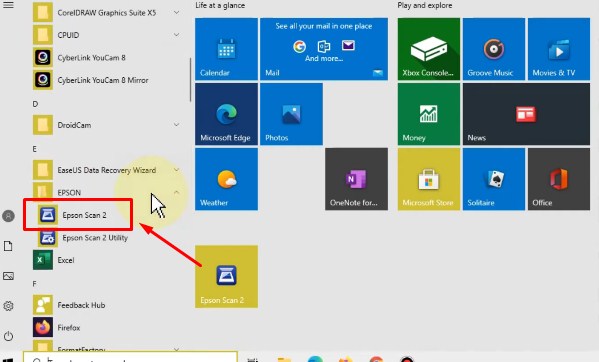Open the Movies & TV tile
This screenshot has height=362, width=599.
(559, 49)
